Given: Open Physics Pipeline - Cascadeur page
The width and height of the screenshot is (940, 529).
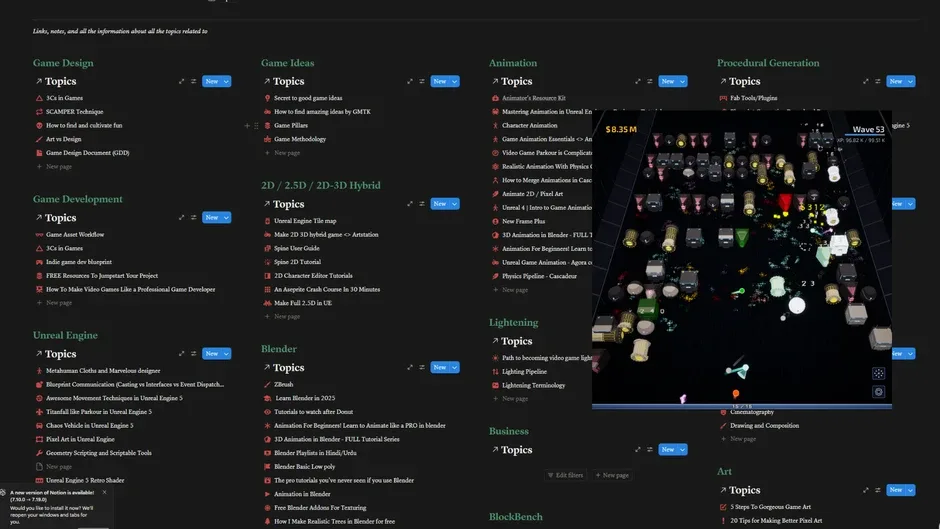Looking at the screenshot, I should pos(540,276).
